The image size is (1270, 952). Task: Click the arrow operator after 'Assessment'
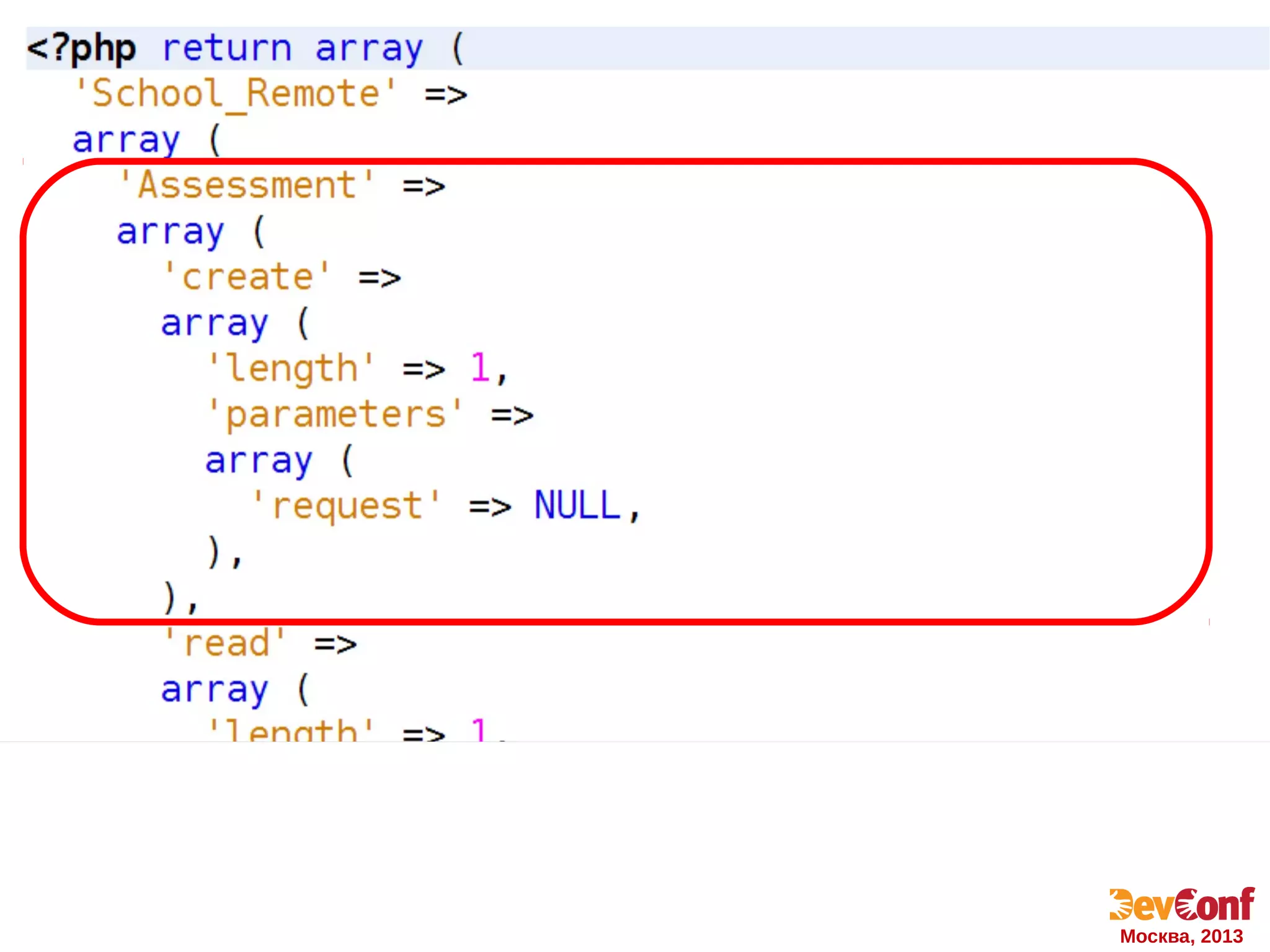(x=424, y=187)
